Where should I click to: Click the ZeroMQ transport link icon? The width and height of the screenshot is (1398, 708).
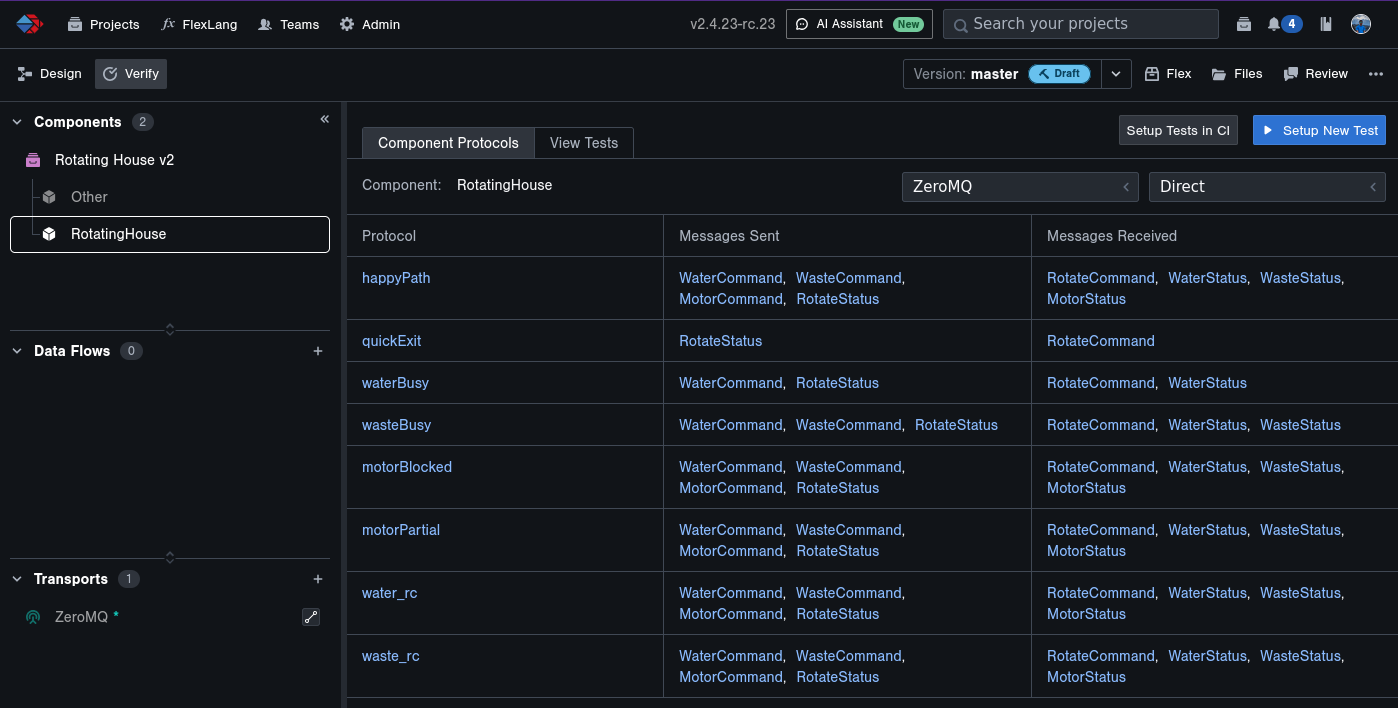pyautogui.click(x=311, y=617)
